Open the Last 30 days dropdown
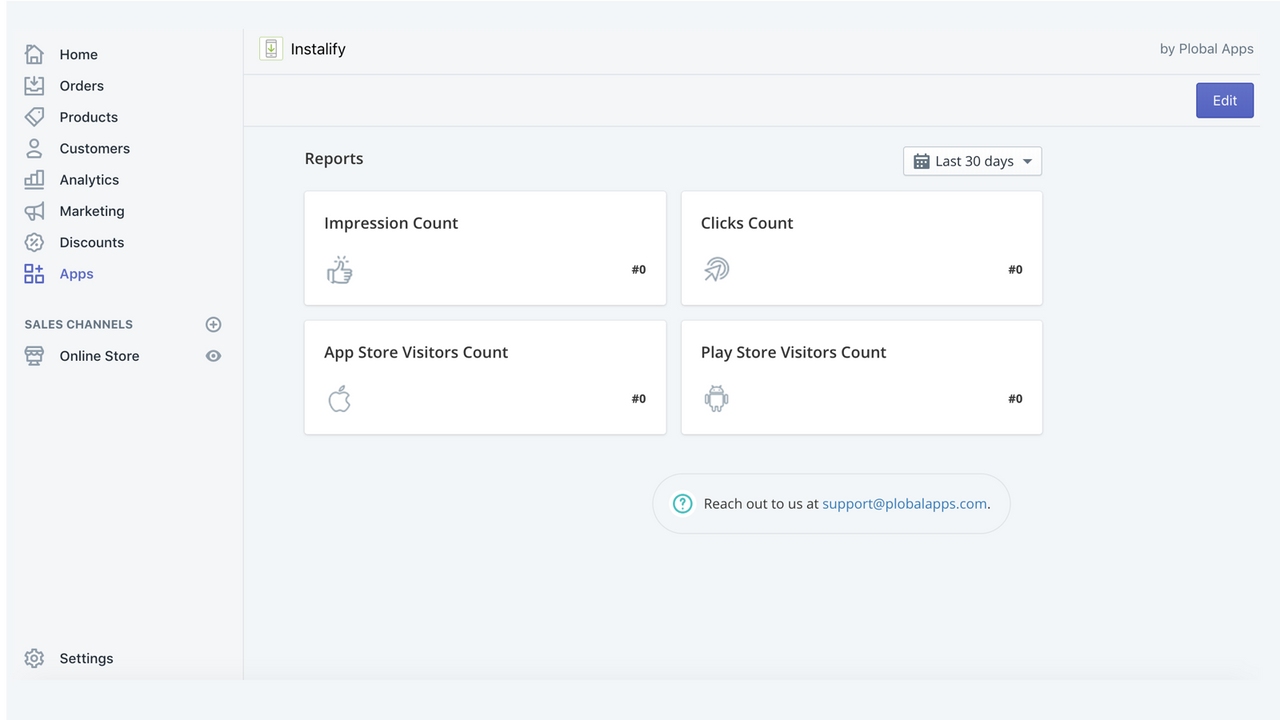The width and height of the screenshot is (1280, 720). point(971,160)
